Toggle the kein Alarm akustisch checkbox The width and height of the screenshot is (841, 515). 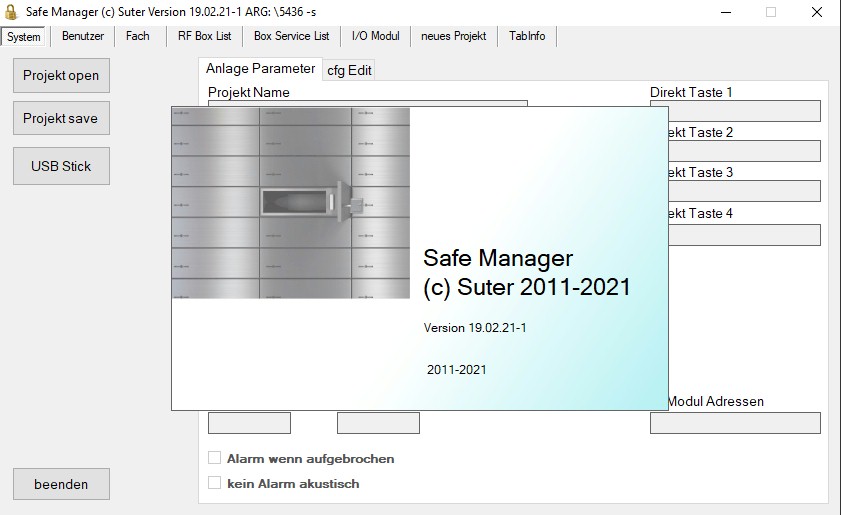tap(214, 483)
